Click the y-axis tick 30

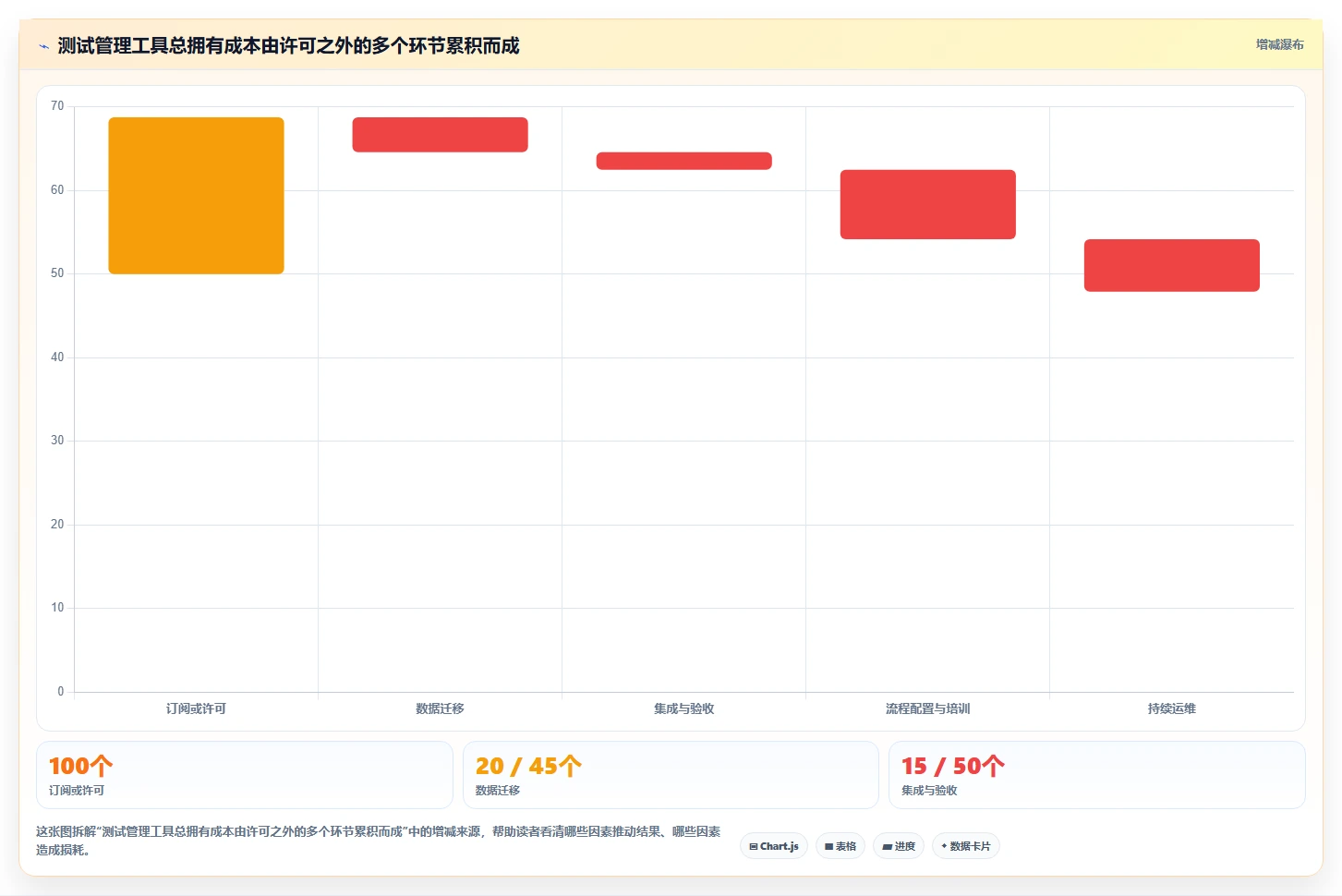pos(57,441)
